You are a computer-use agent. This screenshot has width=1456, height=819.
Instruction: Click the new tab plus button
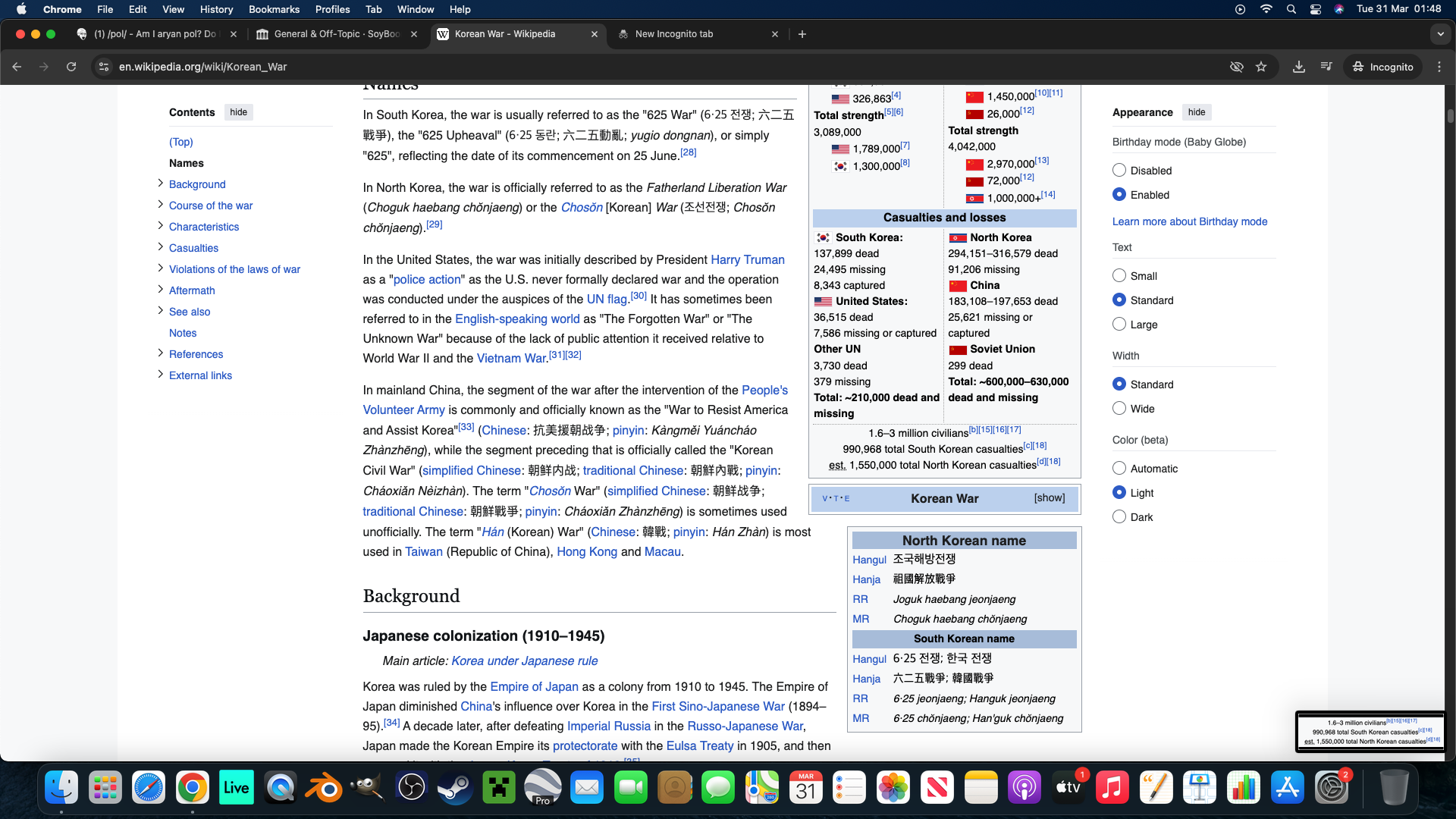[x=802, y=34]
